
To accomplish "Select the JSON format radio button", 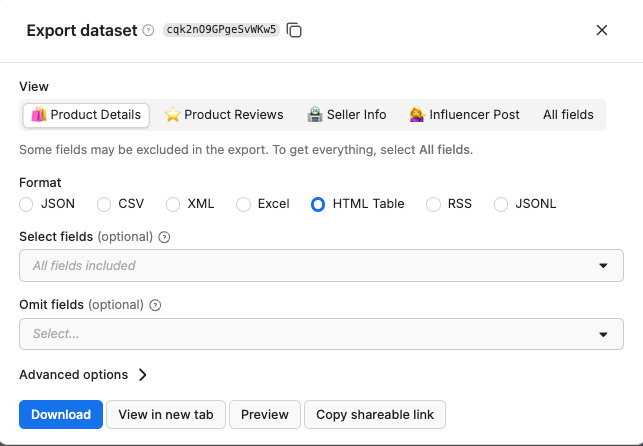I will (x=26, y=204).
